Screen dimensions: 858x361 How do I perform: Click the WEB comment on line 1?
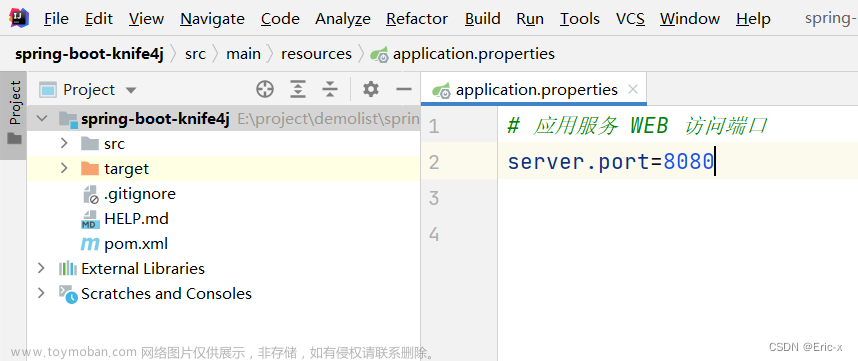click(649, 127)
